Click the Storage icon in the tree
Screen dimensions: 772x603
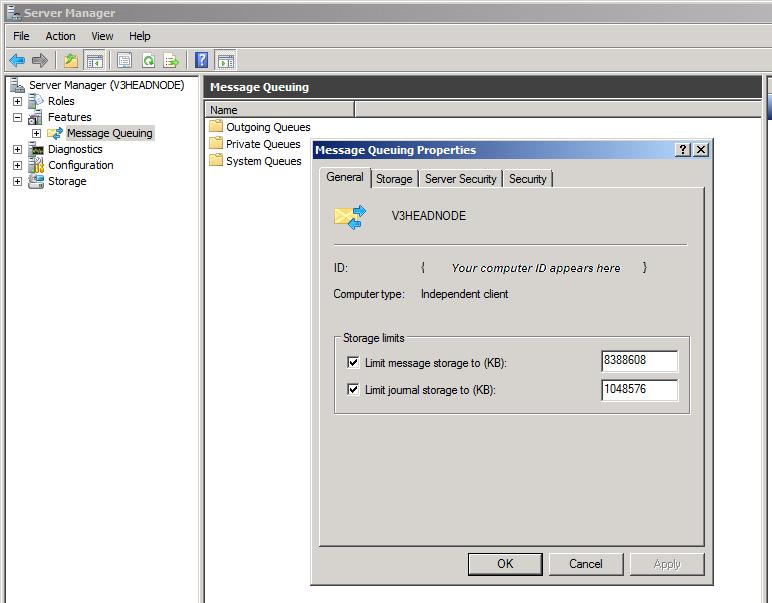[x=36, y=181]
